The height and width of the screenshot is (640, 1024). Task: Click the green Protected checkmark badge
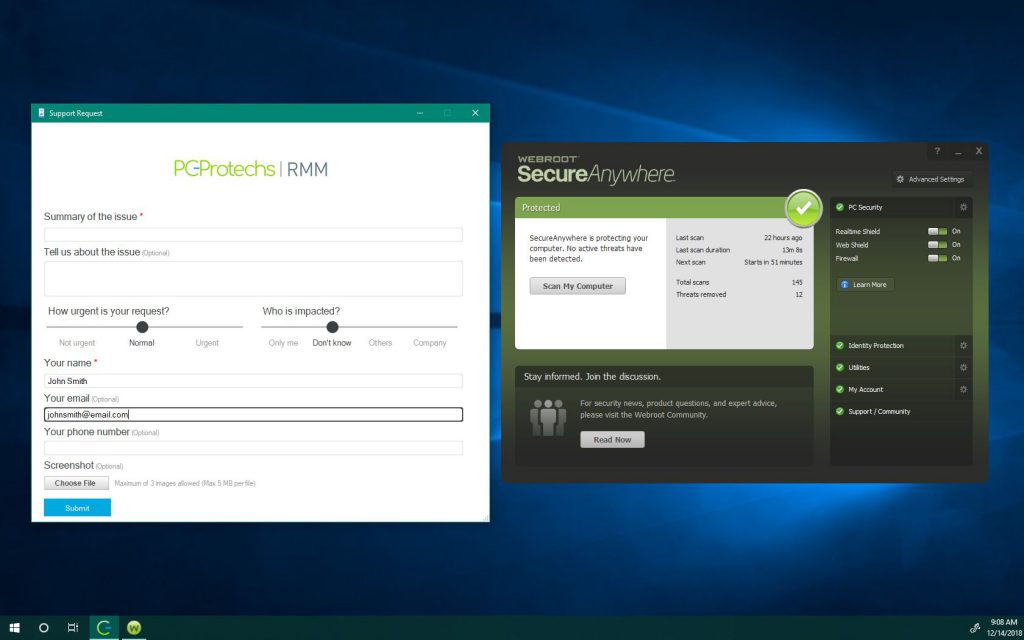(x=804, y=208)
